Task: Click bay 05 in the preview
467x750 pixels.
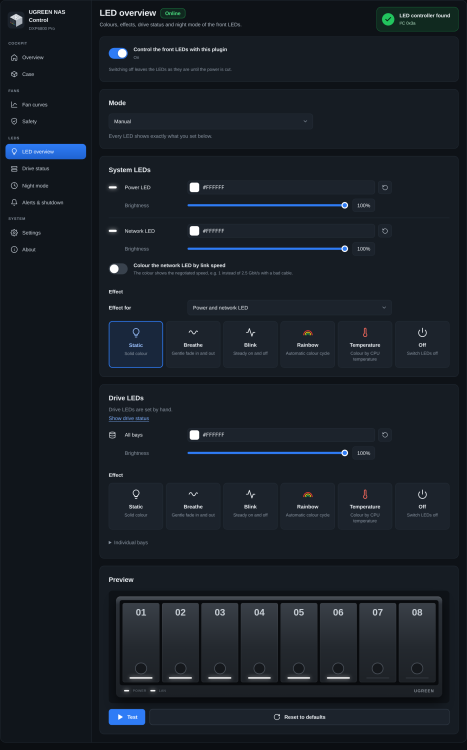Action: pos(299,642)
